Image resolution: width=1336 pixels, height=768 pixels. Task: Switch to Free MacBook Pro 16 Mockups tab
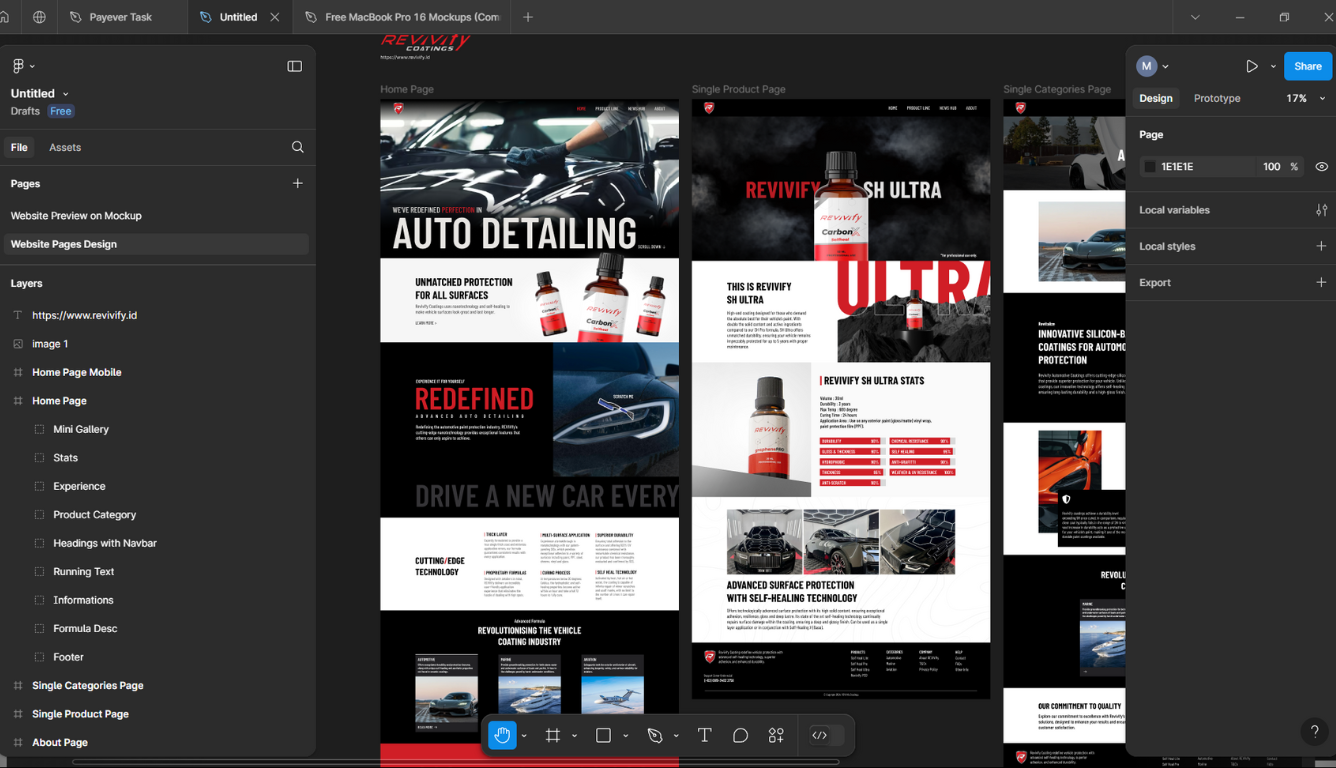pos(402,17)
